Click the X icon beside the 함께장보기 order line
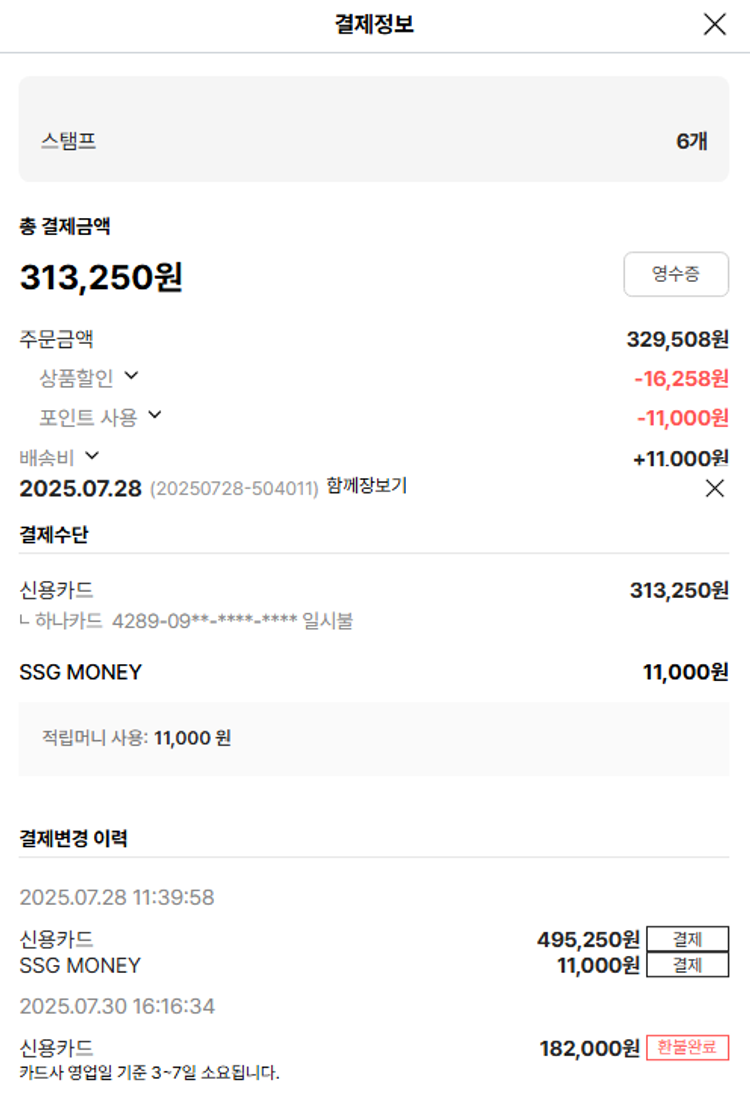 [715, 488]
